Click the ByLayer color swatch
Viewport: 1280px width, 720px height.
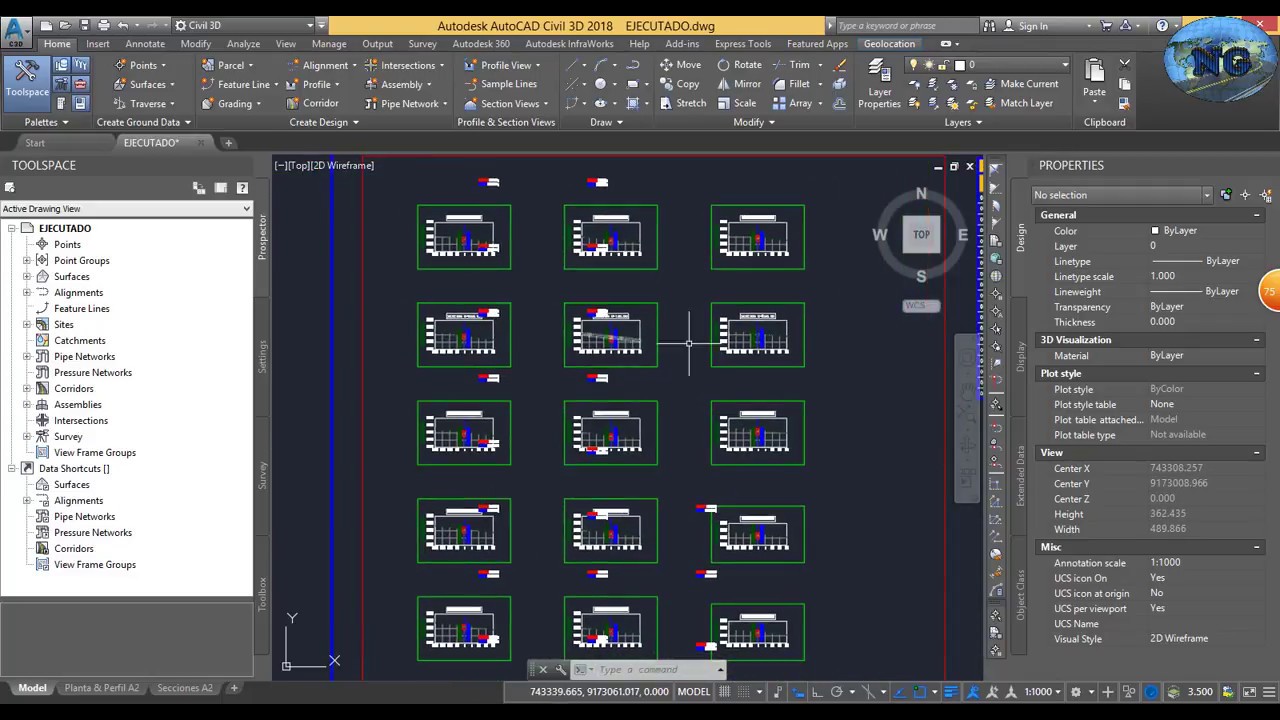[x=1155, y=231]
